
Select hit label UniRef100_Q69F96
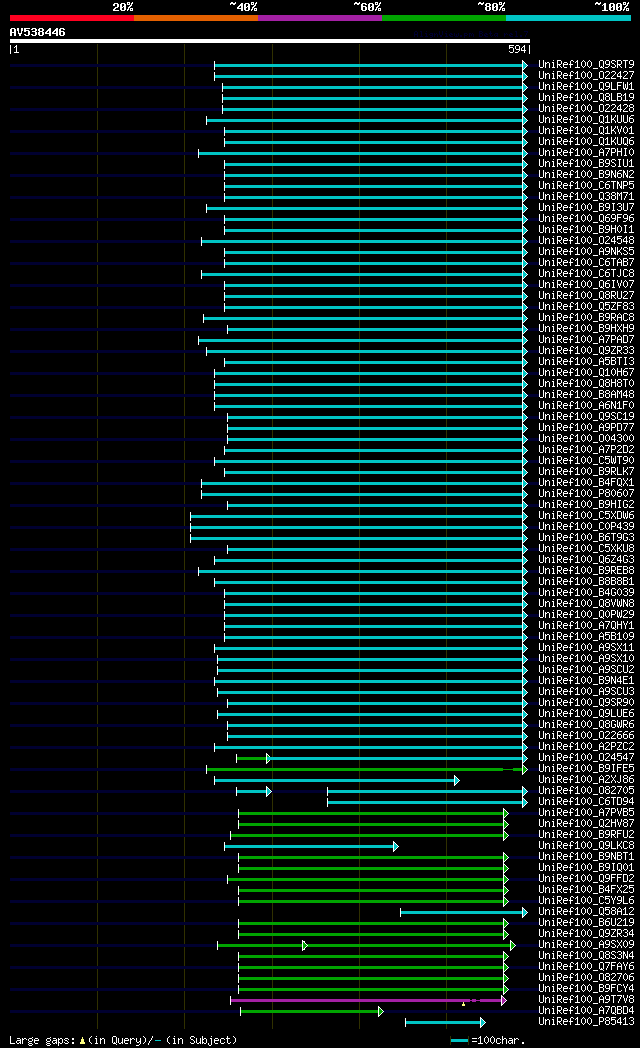coord(587,219)
